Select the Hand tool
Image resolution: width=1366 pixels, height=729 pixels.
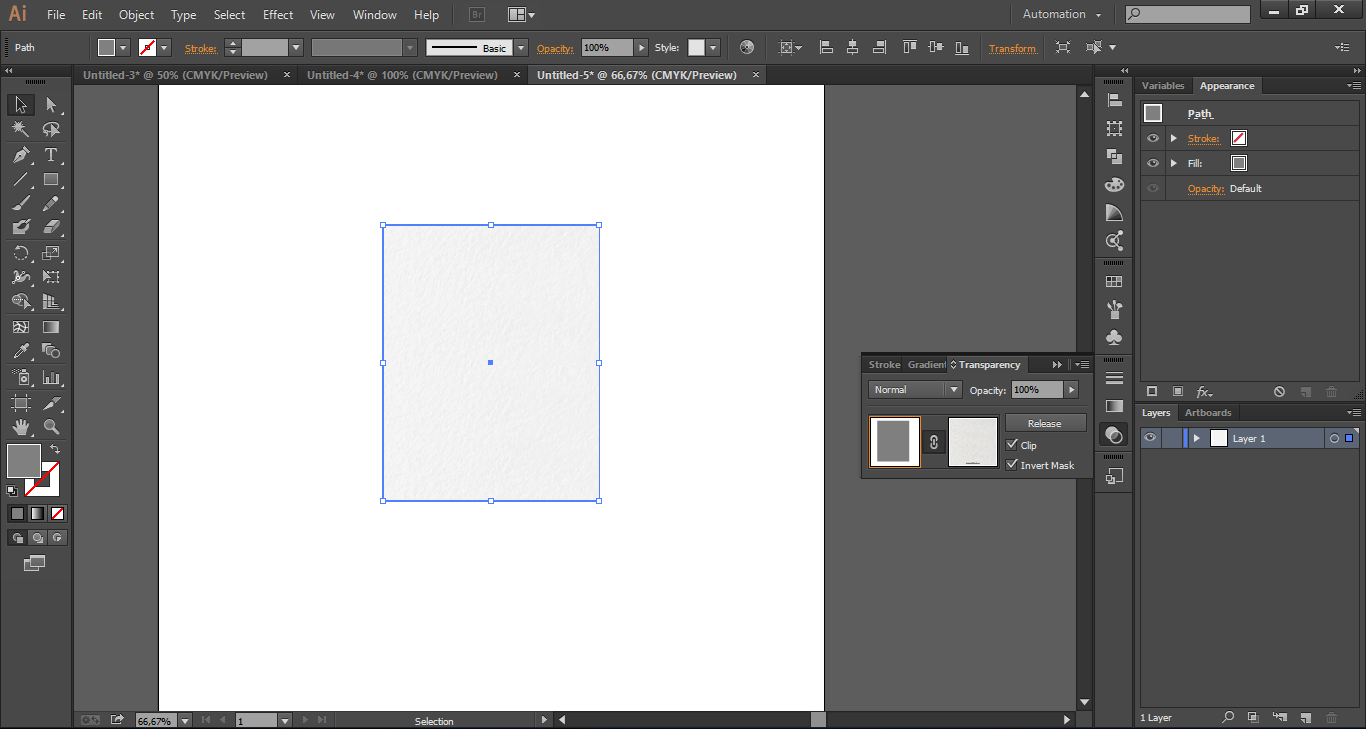pyautogui.click(x=20, y=427)
